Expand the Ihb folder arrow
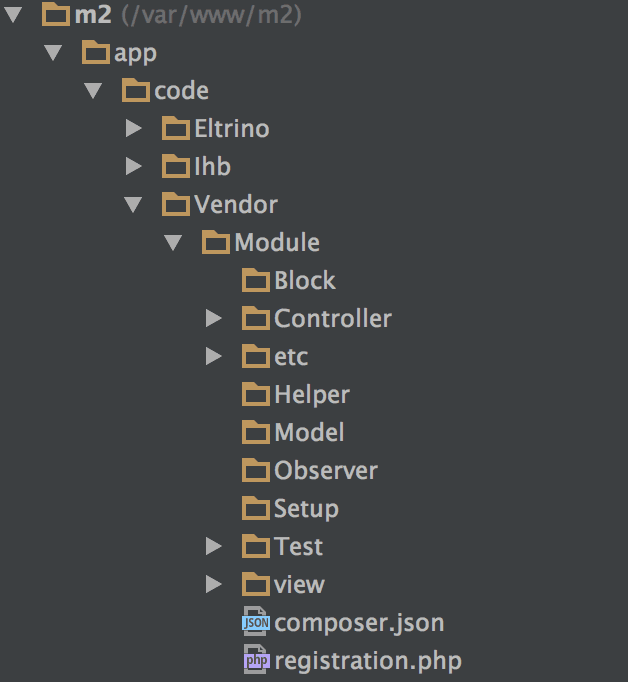Screen dimensions: 628x682 134,167
